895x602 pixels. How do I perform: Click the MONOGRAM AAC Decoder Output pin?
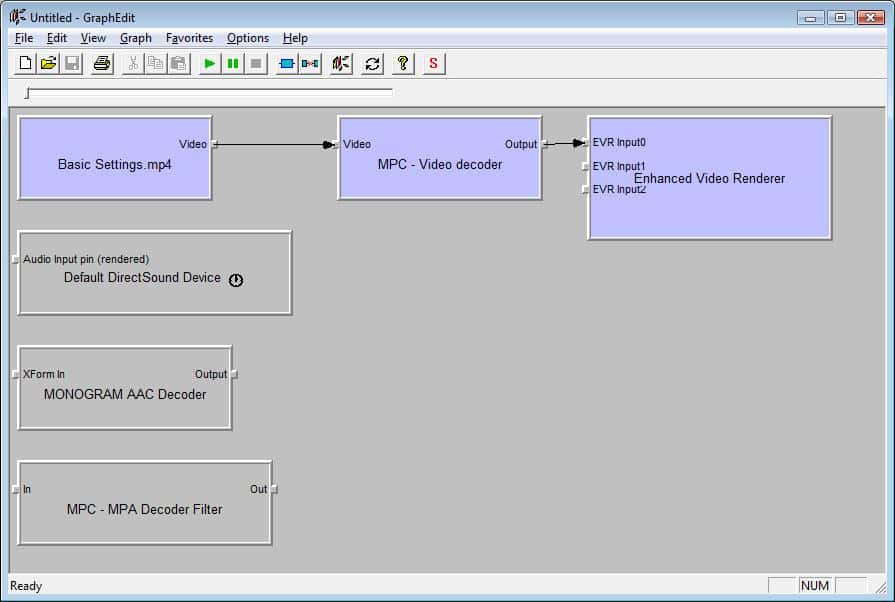(x=234, y=374)
